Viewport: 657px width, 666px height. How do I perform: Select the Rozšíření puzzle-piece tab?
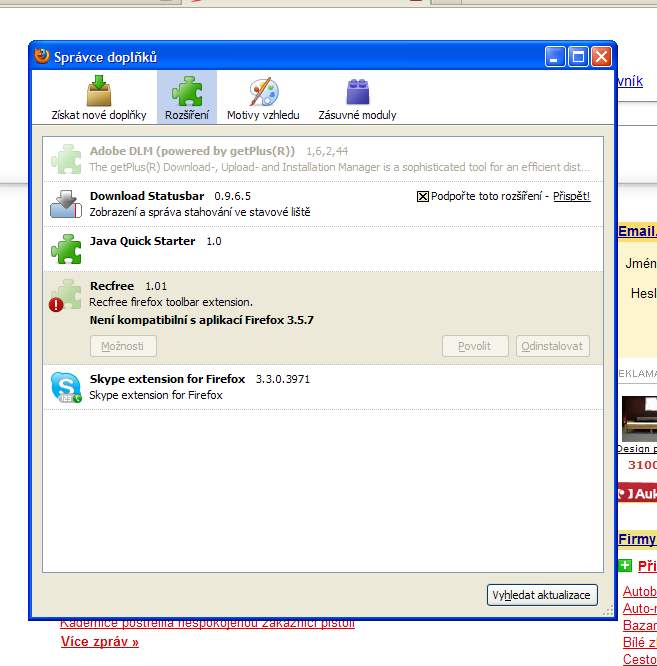click(187, 98)
